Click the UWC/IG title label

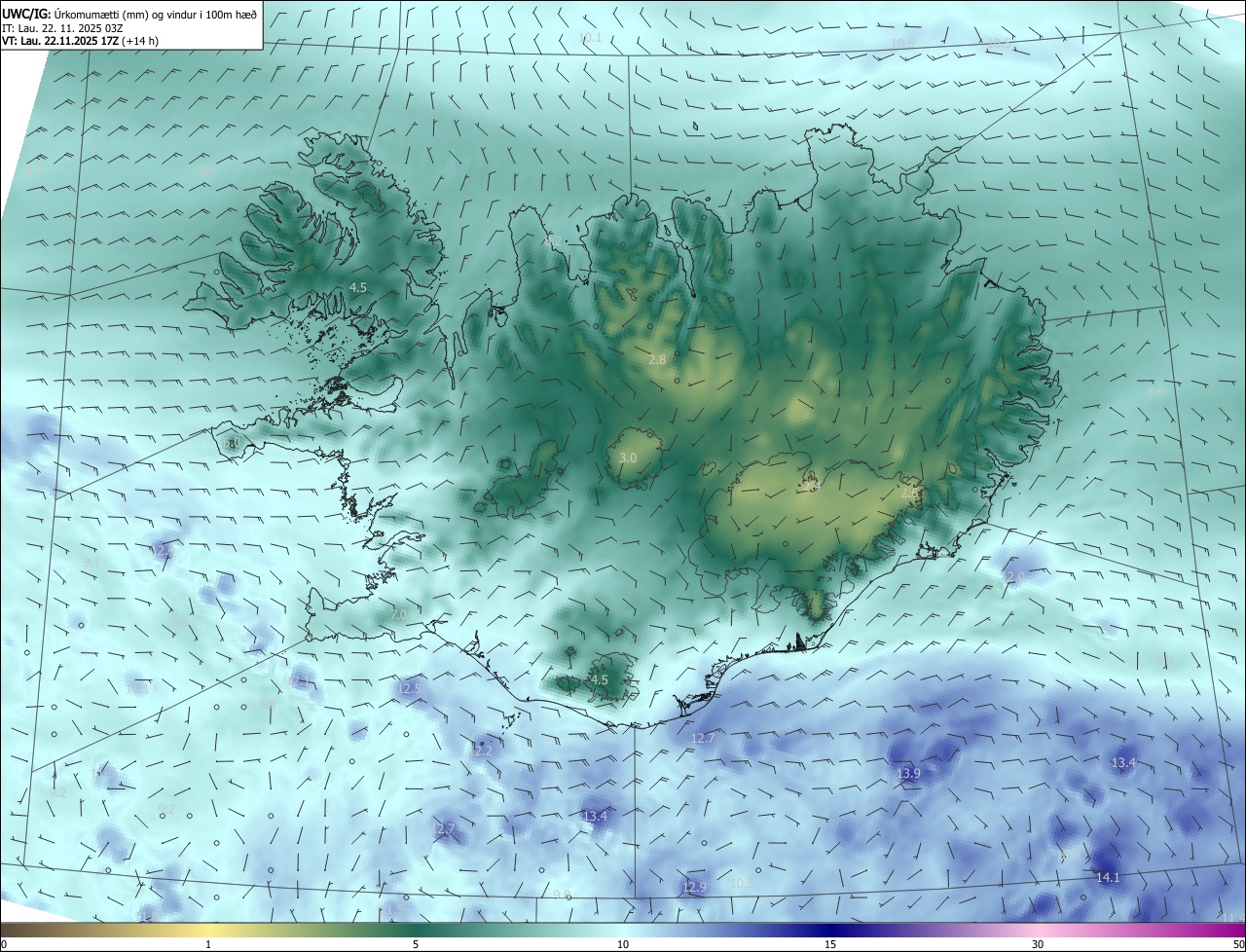[x=25, y=14]
